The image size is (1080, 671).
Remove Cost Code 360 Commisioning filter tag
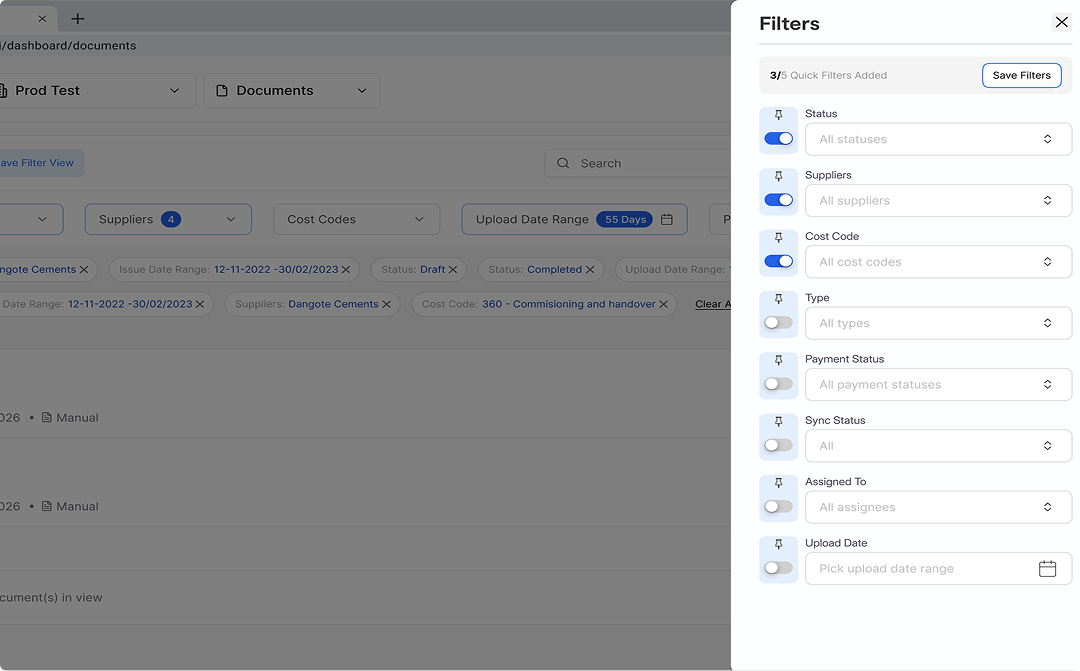tap(663, 304)
